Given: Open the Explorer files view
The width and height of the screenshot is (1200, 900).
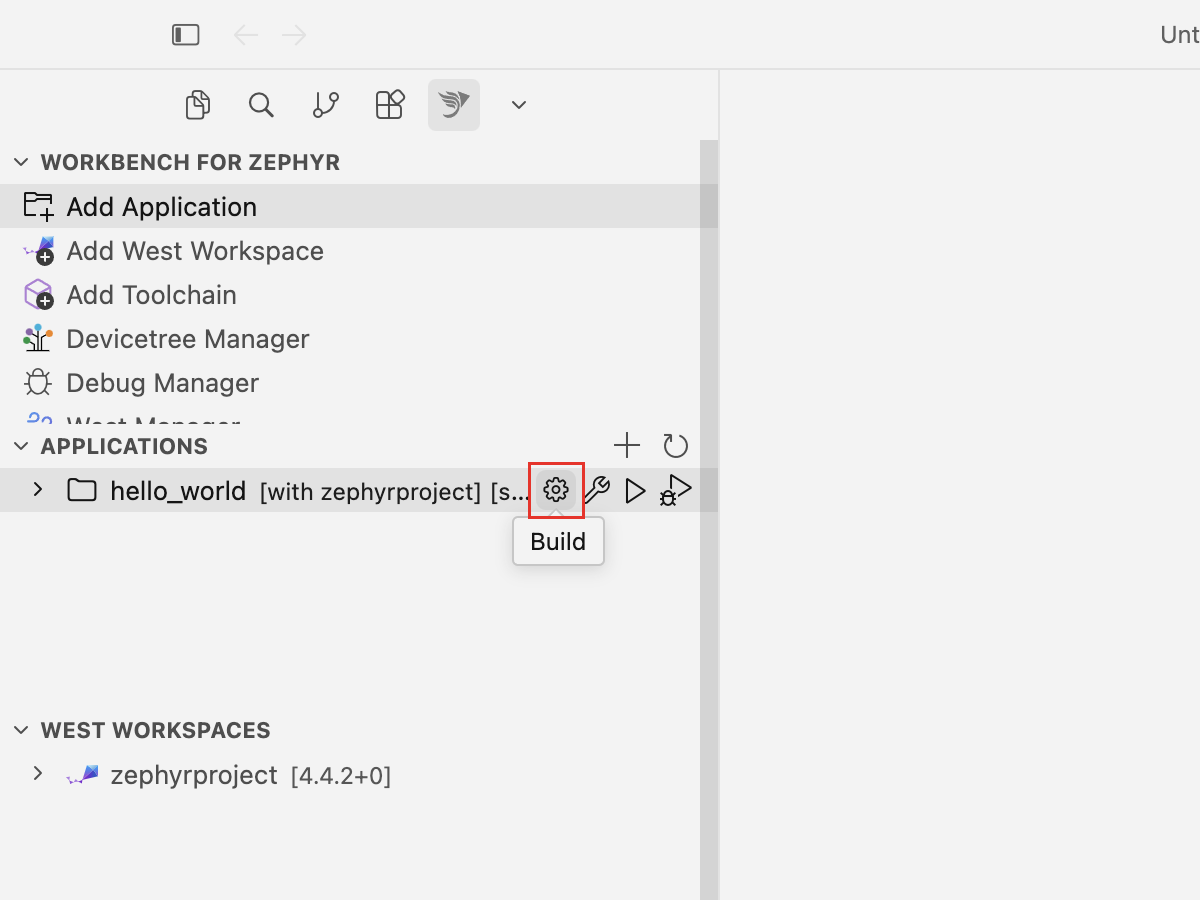Looking at the screenshot, I should tap(198, 105).
